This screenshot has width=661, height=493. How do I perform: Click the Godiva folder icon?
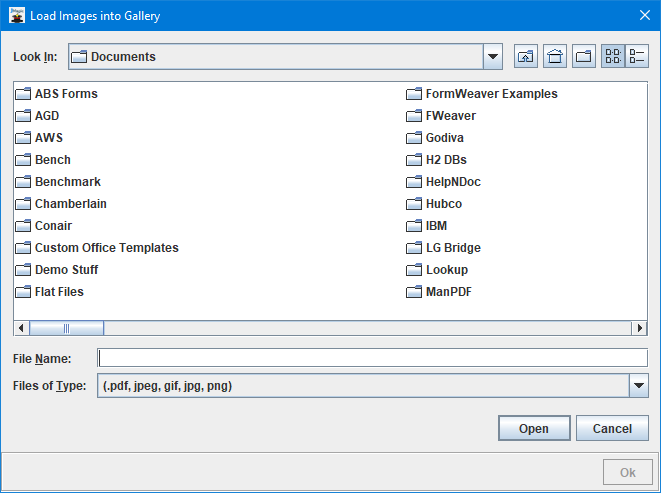coord(414,137)
